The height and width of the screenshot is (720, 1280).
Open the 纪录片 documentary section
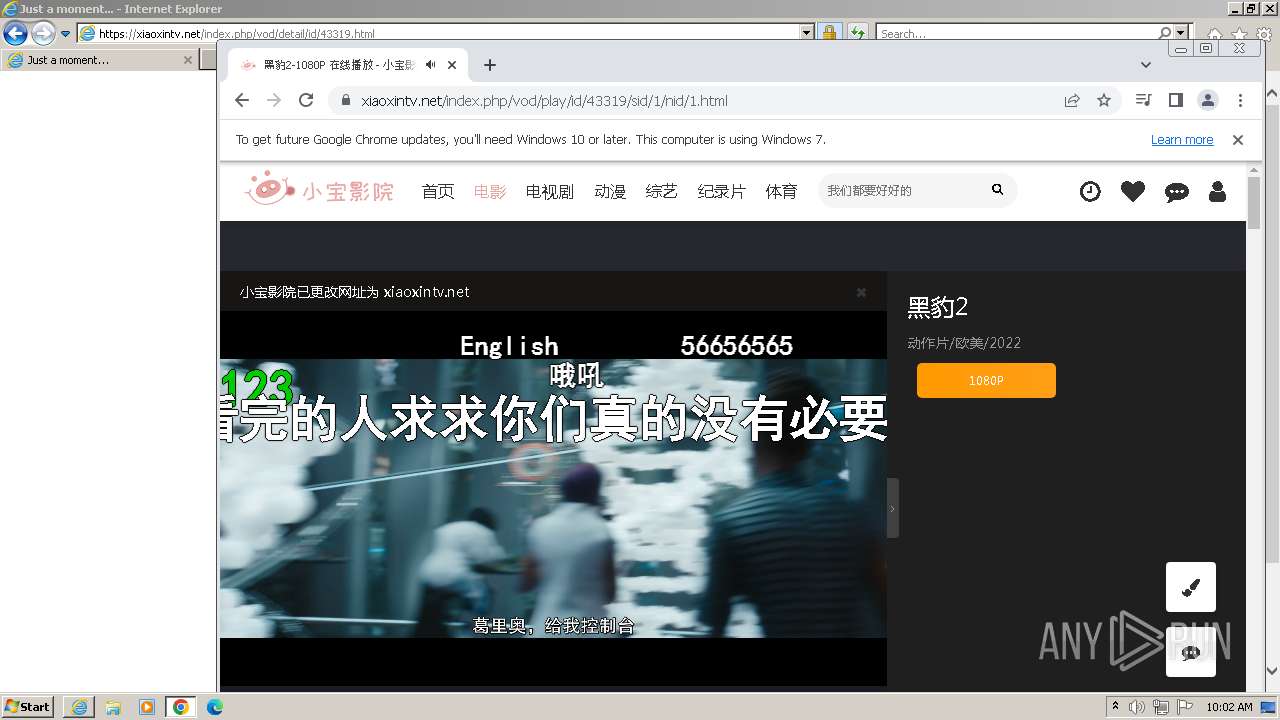pyautogui.click(x=722, y=191)
